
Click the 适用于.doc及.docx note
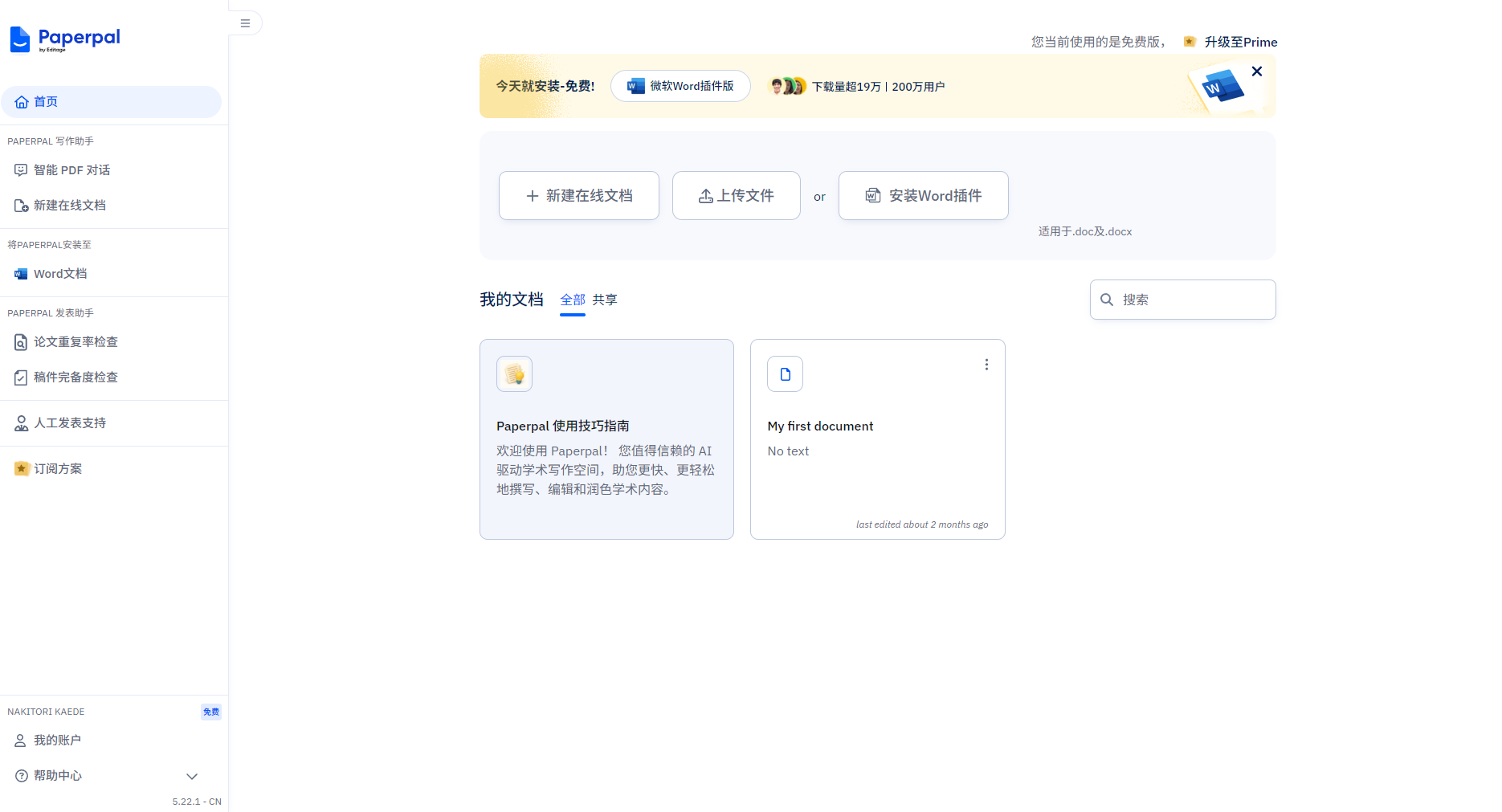(x=1085, y=231)
